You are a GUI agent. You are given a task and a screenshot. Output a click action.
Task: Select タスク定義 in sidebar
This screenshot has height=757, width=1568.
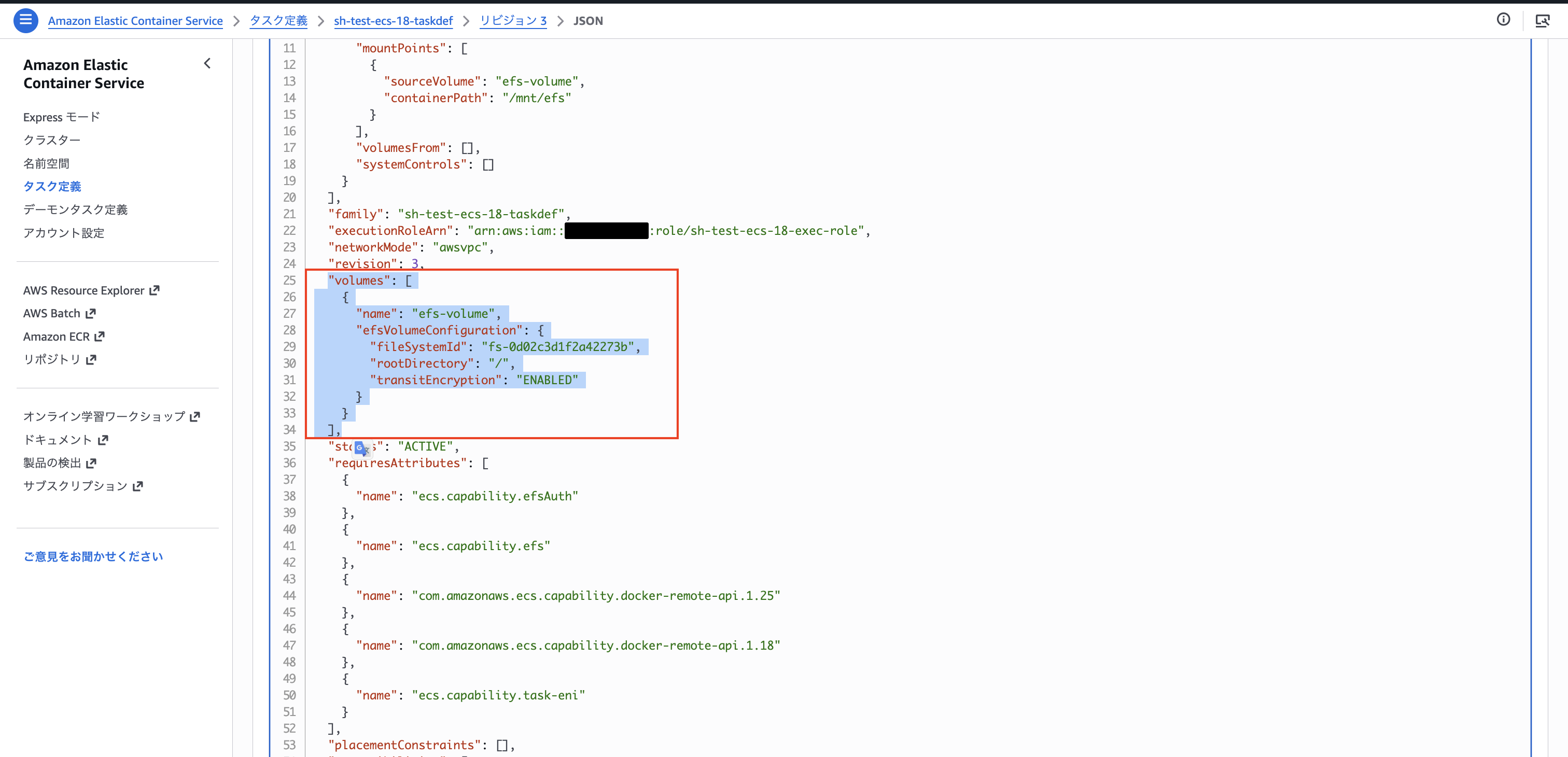click(x=52, y=186)
